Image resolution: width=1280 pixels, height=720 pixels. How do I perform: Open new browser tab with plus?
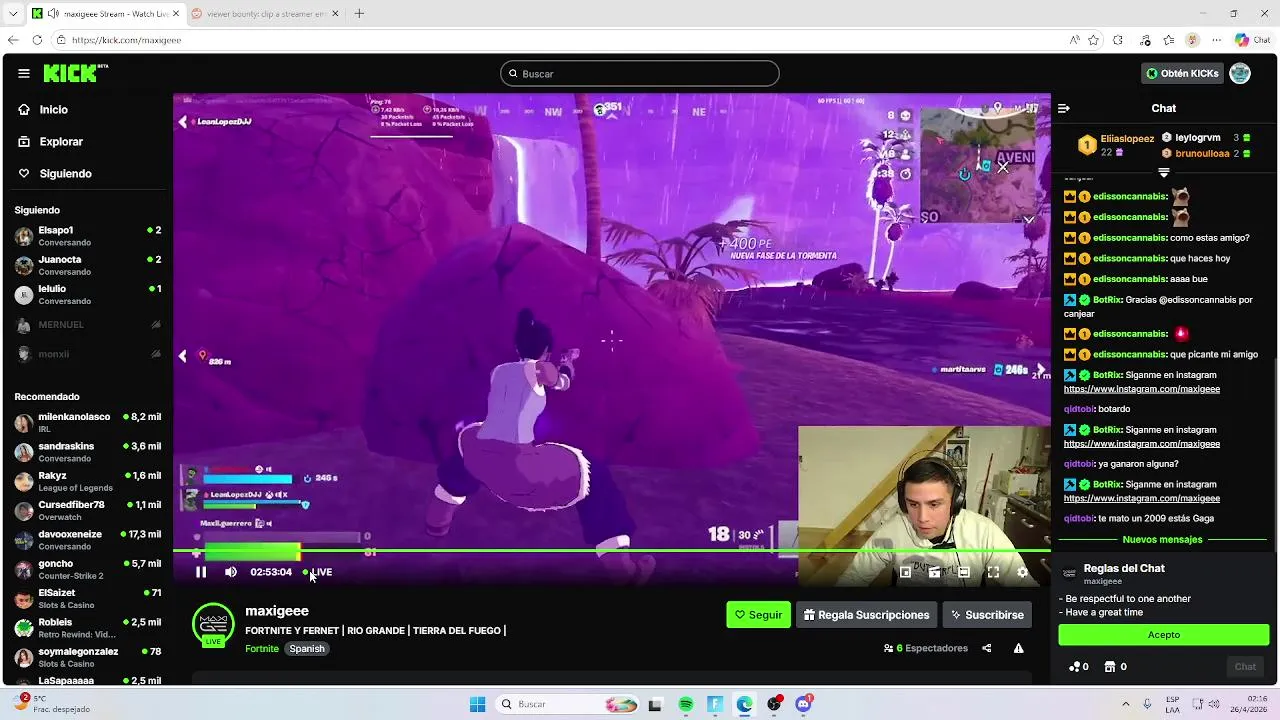click(359, 13)
